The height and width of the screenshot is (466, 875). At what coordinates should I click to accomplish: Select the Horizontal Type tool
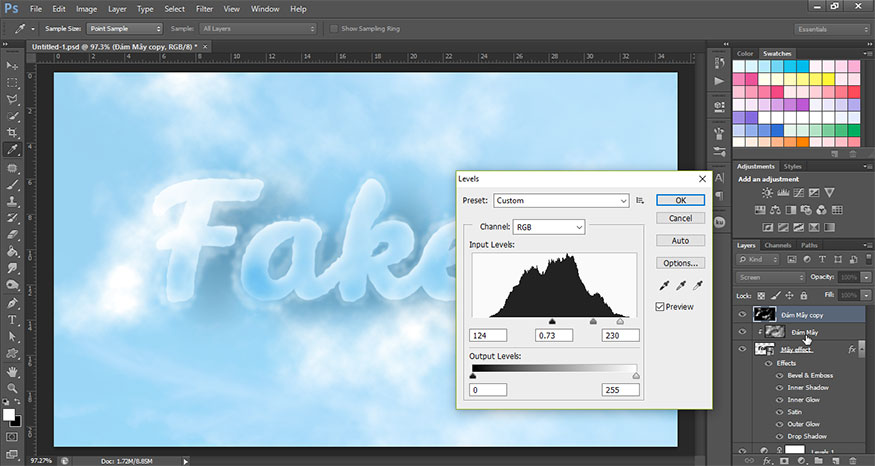point(12,320)
